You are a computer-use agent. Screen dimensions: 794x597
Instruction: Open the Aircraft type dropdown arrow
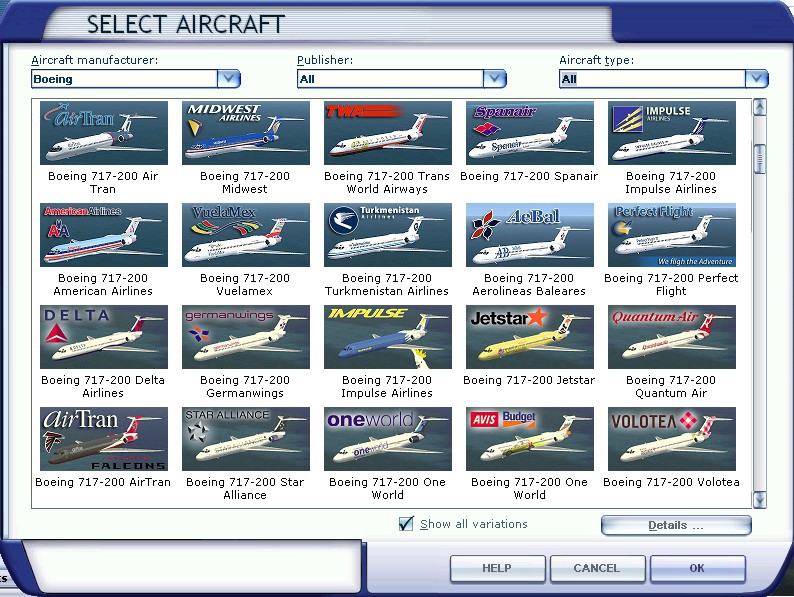(x=757, y=78)
